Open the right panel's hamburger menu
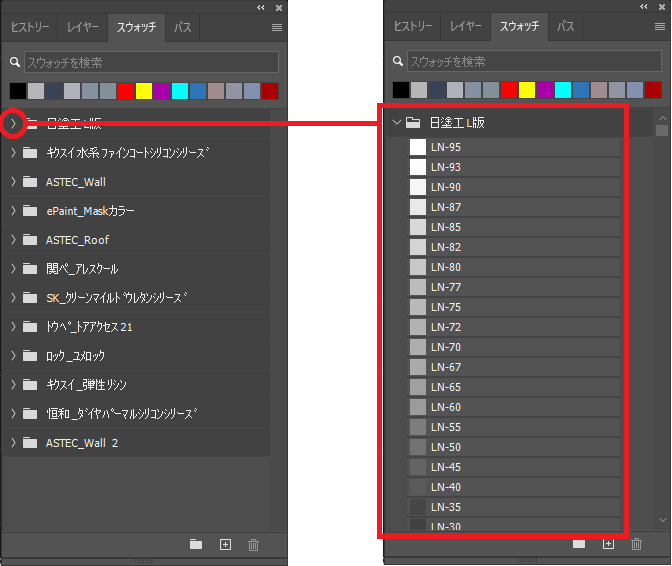The height and width of the screenshot is (566, 672). coord(660,27)
